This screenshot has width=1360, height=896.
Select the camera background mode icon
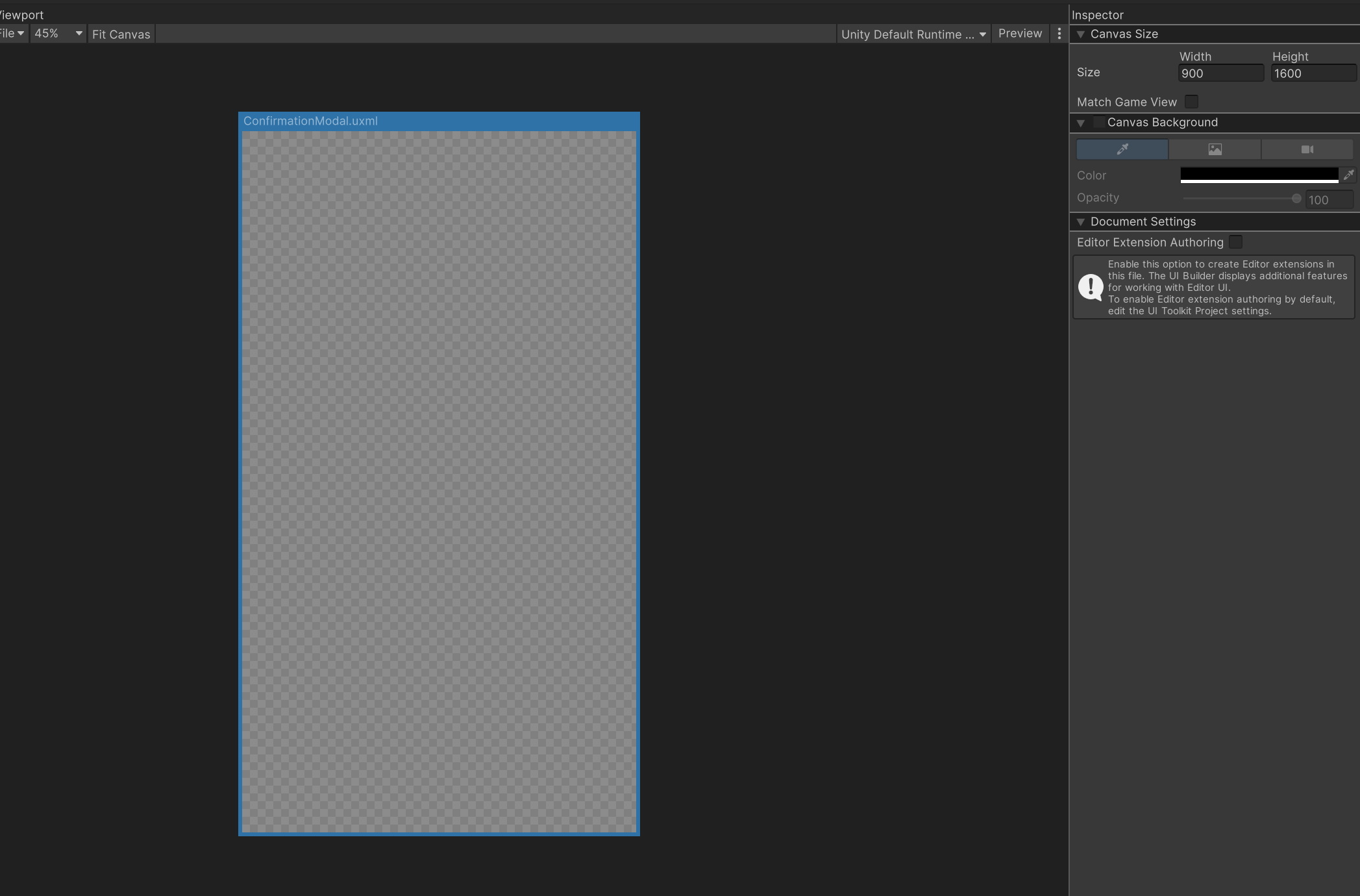tap(1307, 149)
